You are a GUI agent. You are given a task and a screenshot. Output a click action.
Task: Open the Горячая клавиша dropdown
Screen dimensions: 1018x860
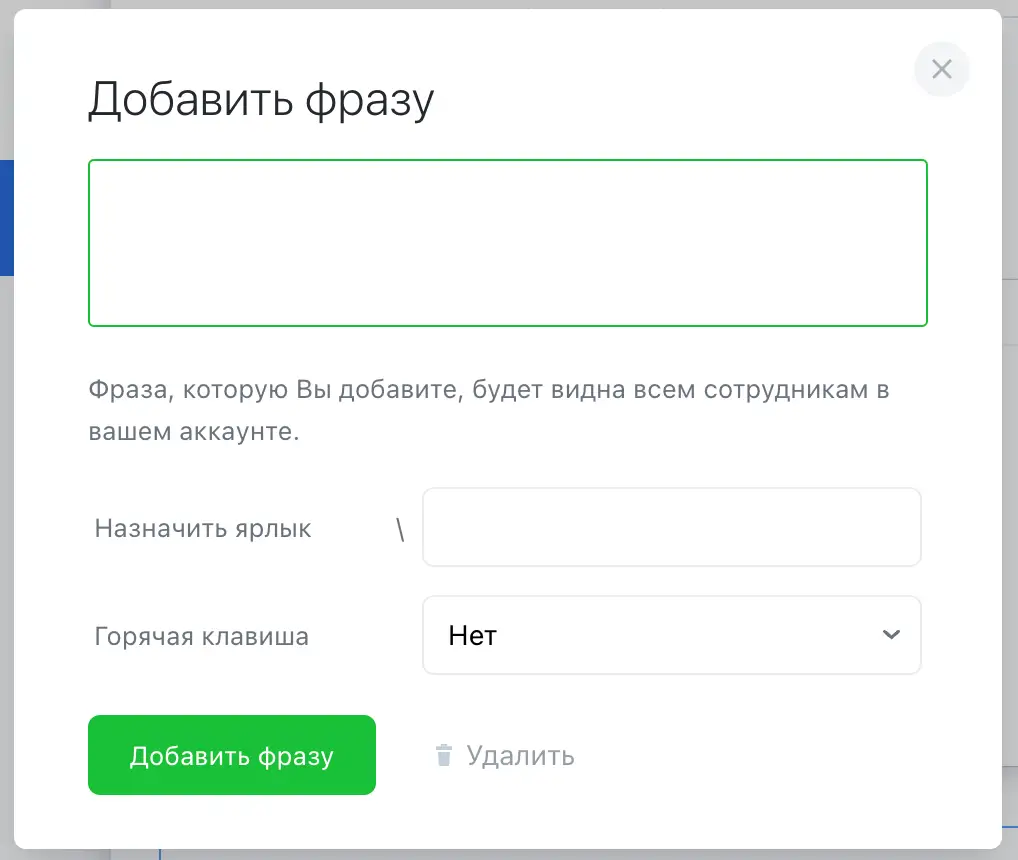[671, 635]
